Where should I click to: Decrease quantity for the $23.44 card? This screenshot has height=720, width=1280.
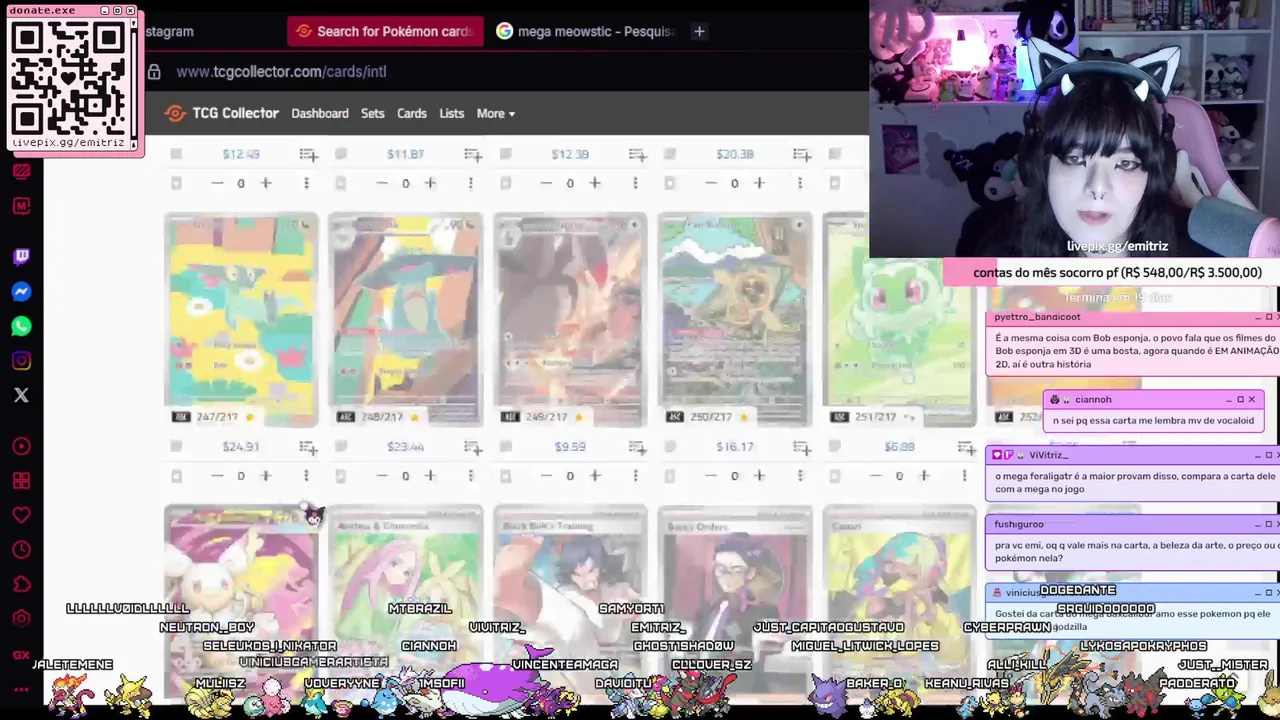tap(381, 476)
